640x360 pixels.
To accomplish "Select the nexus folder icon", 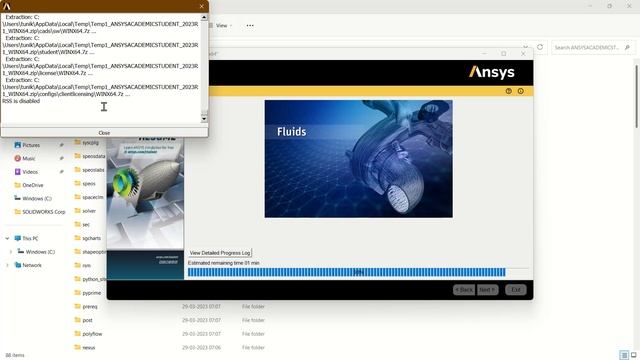I will pyautogui.click(x=78, y=347).
